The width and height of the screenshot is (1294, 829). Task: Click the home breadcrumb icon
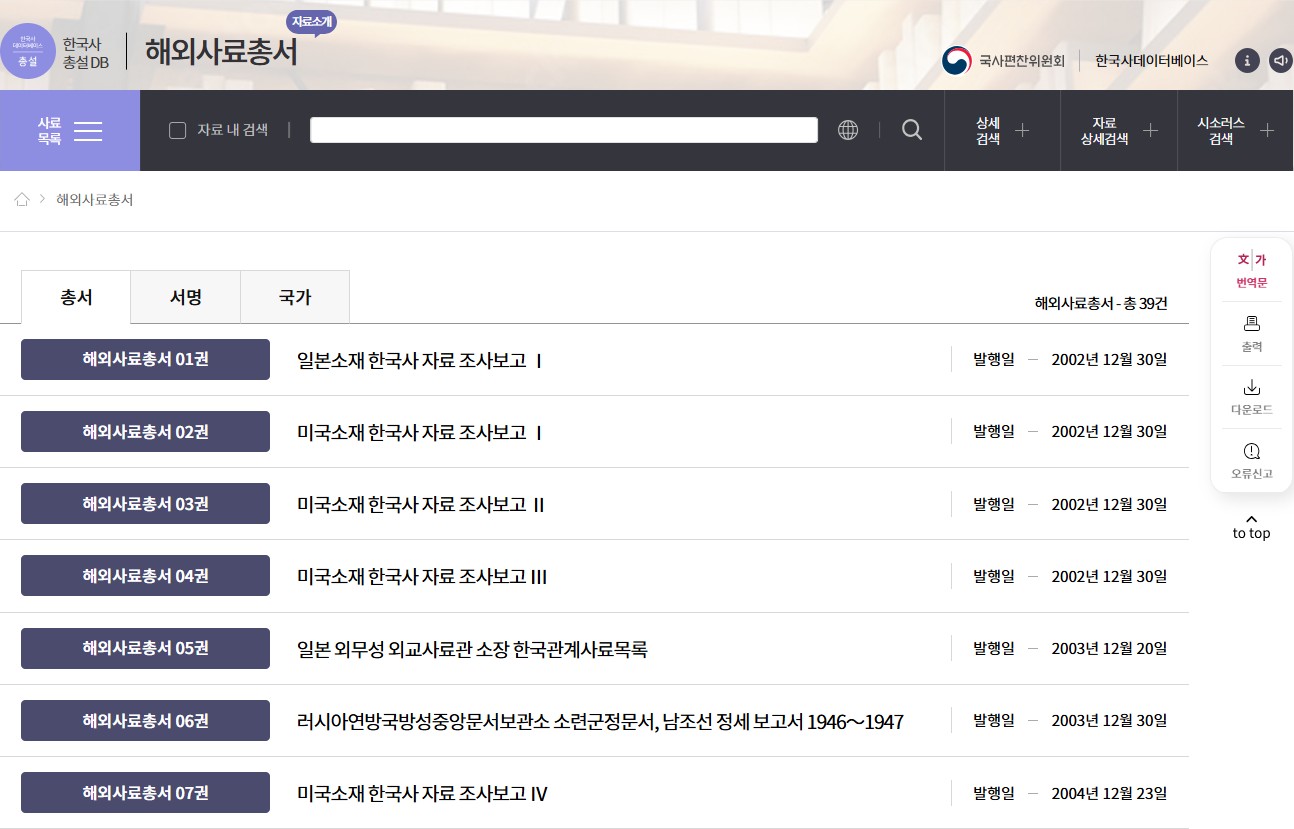tap(22, 200)
